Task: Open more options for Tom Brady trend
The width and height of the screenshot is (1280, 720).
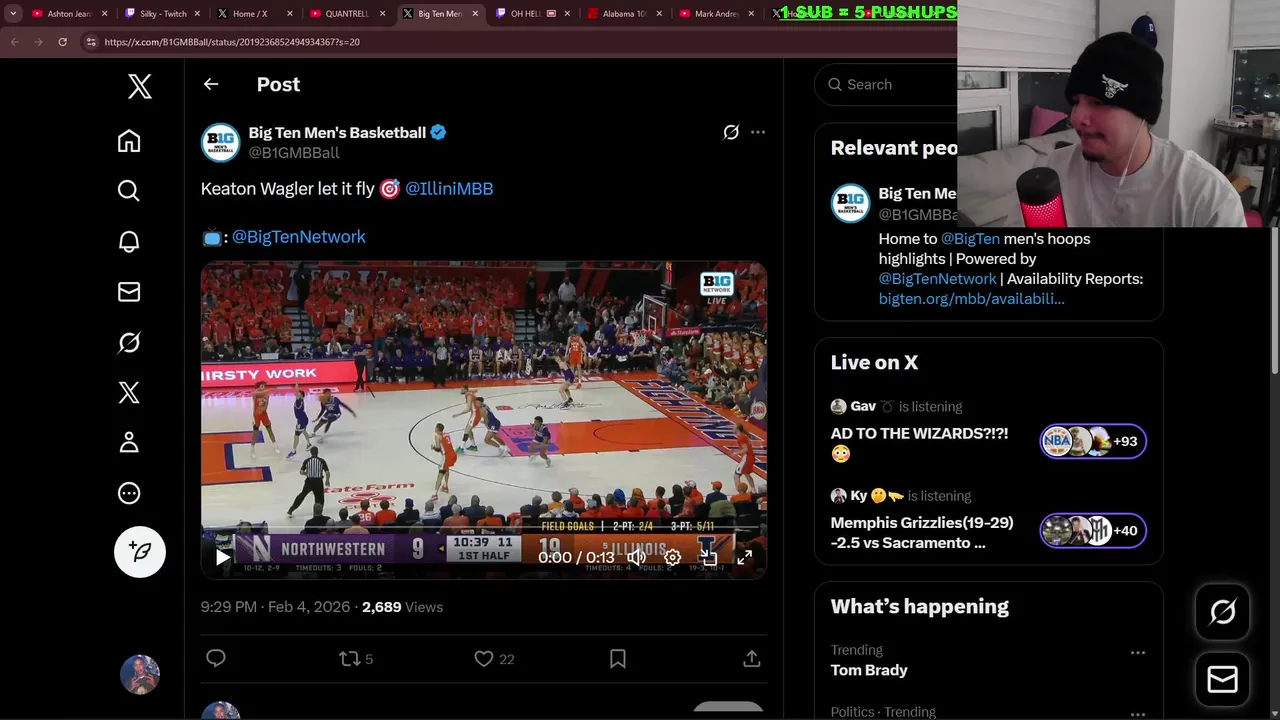Action: tap(1138, 652)
